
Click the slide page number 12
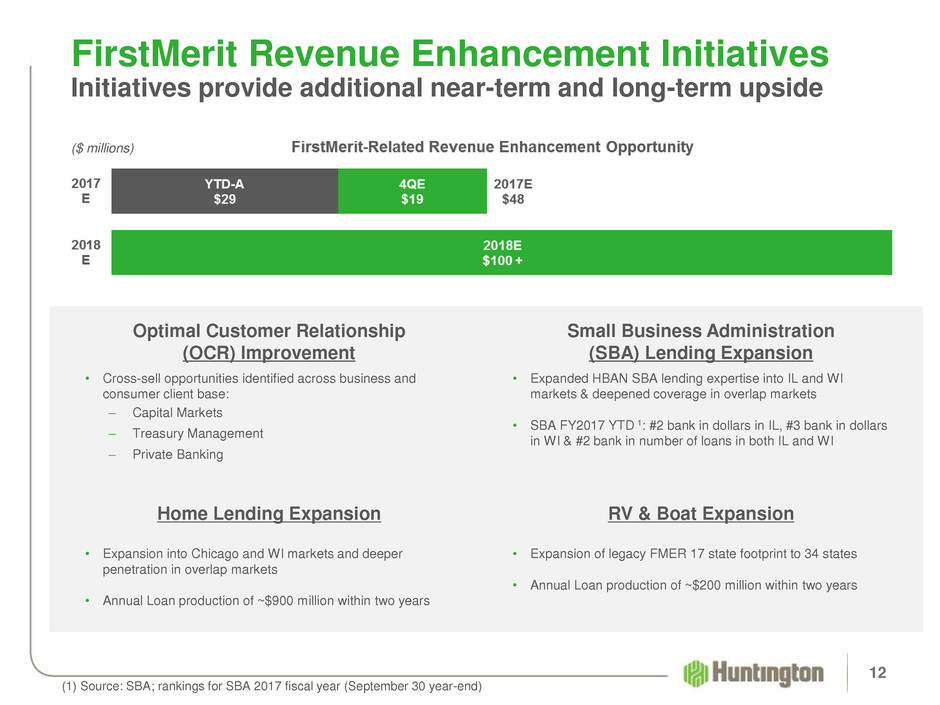coord(877,673)
